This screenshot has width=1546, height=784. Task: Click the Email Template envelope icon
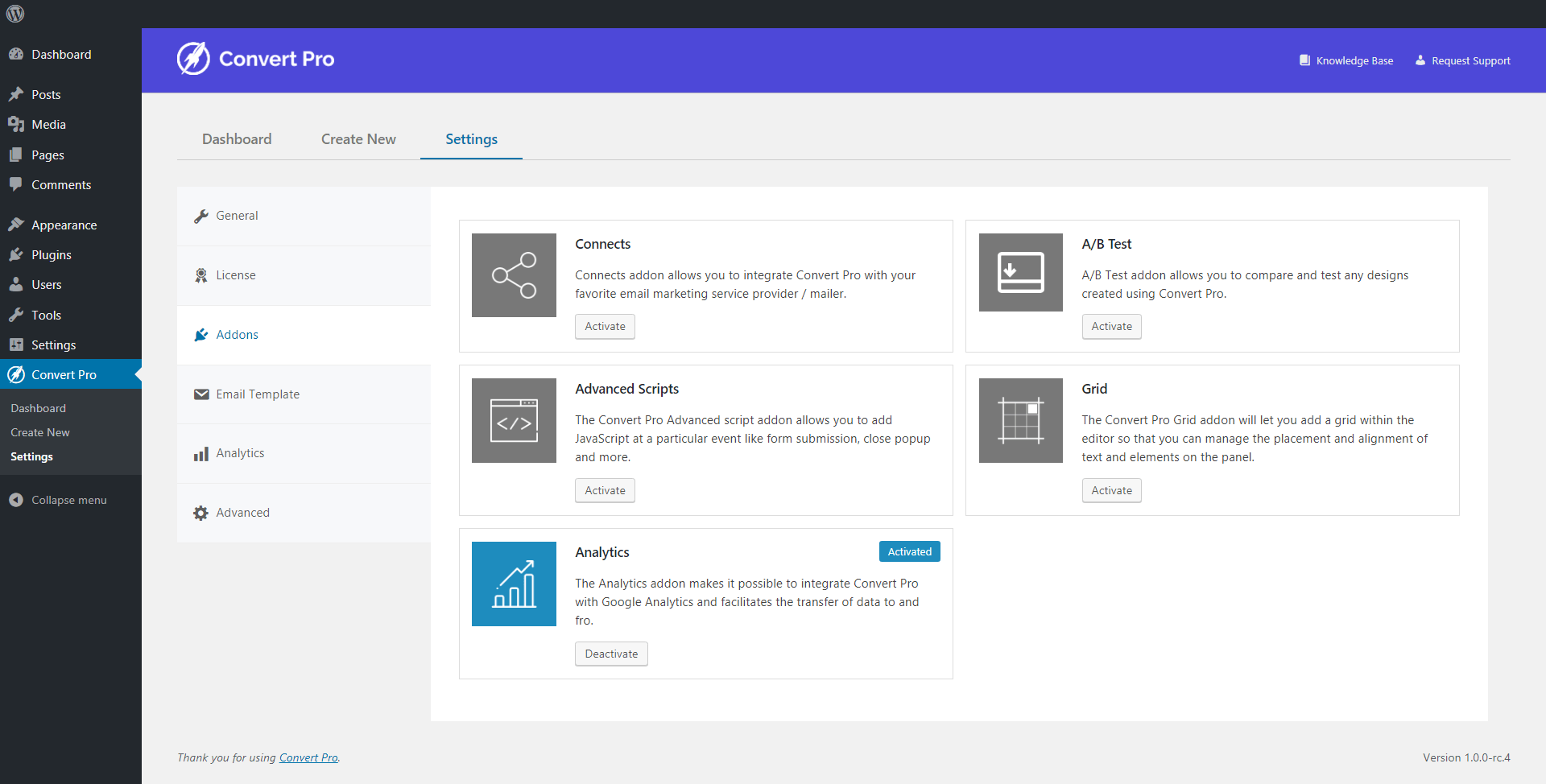pyautogui.click(x=201, y=394)
